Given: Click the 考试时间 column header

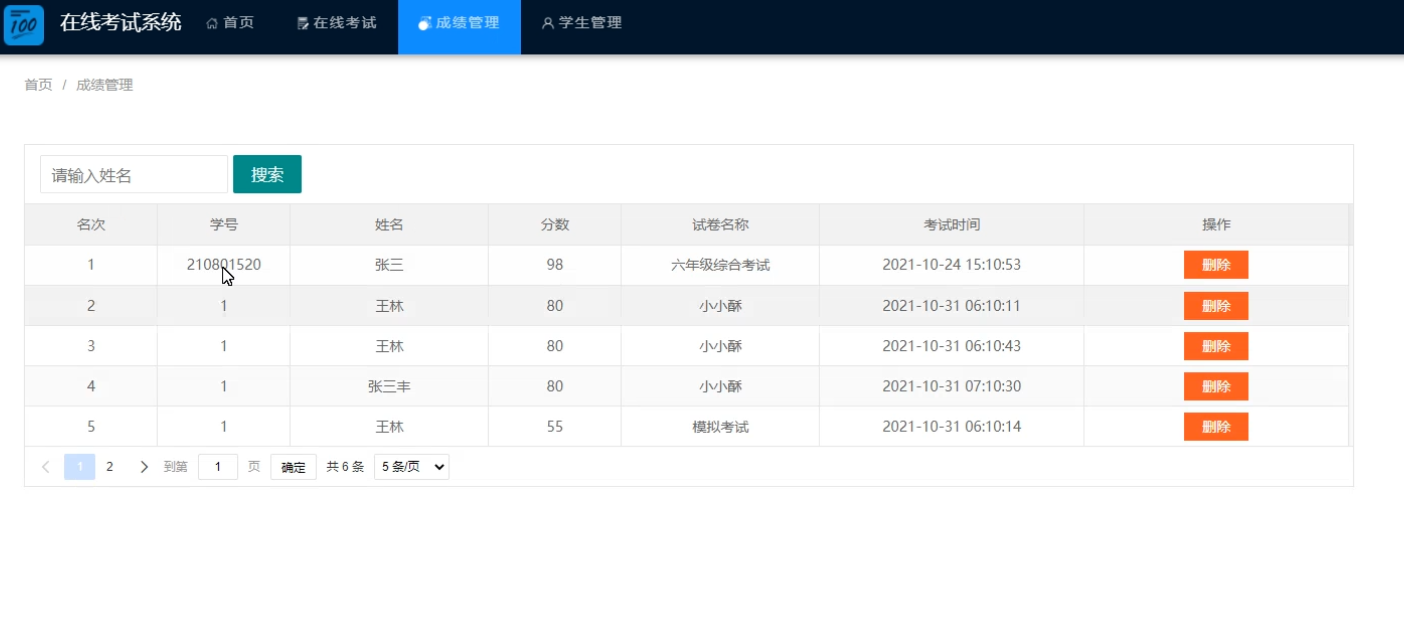Looking at the screenshot, I should (951, 225).
